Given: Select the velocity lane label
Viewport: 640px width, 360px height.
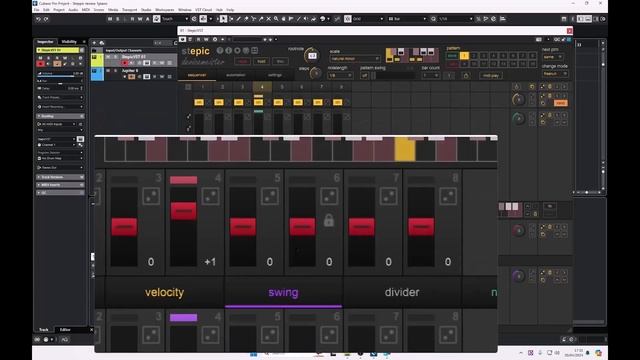Looking at the screenshot, I should click(164, 292).
